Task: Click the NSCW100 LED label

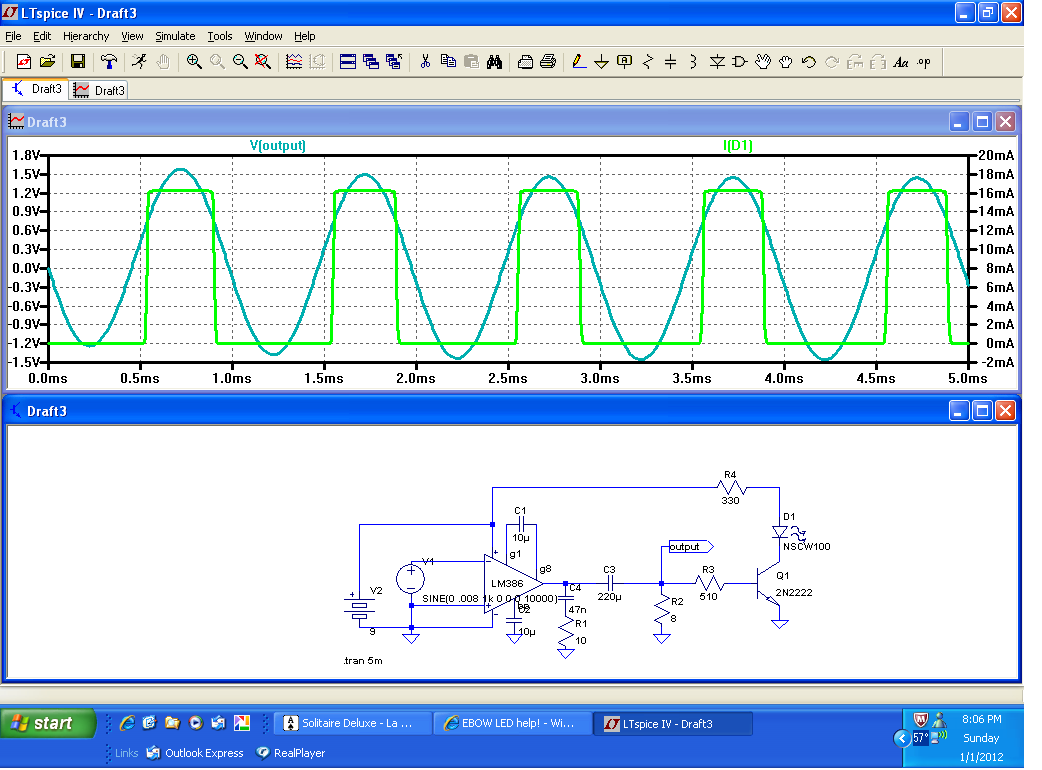Action: coord(806,547)
